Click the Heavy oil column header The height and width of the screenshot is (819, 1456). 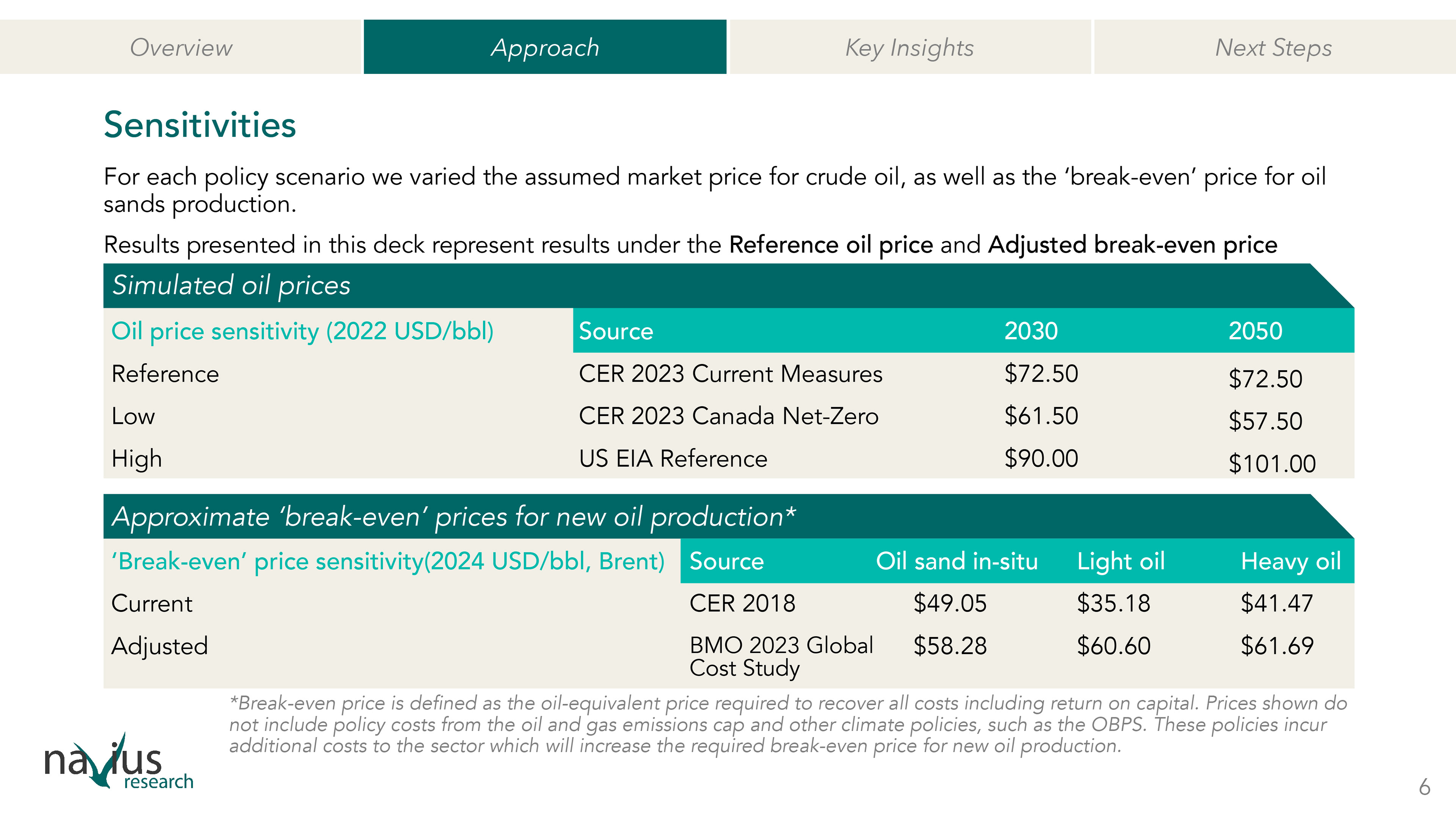[1290, 561]
